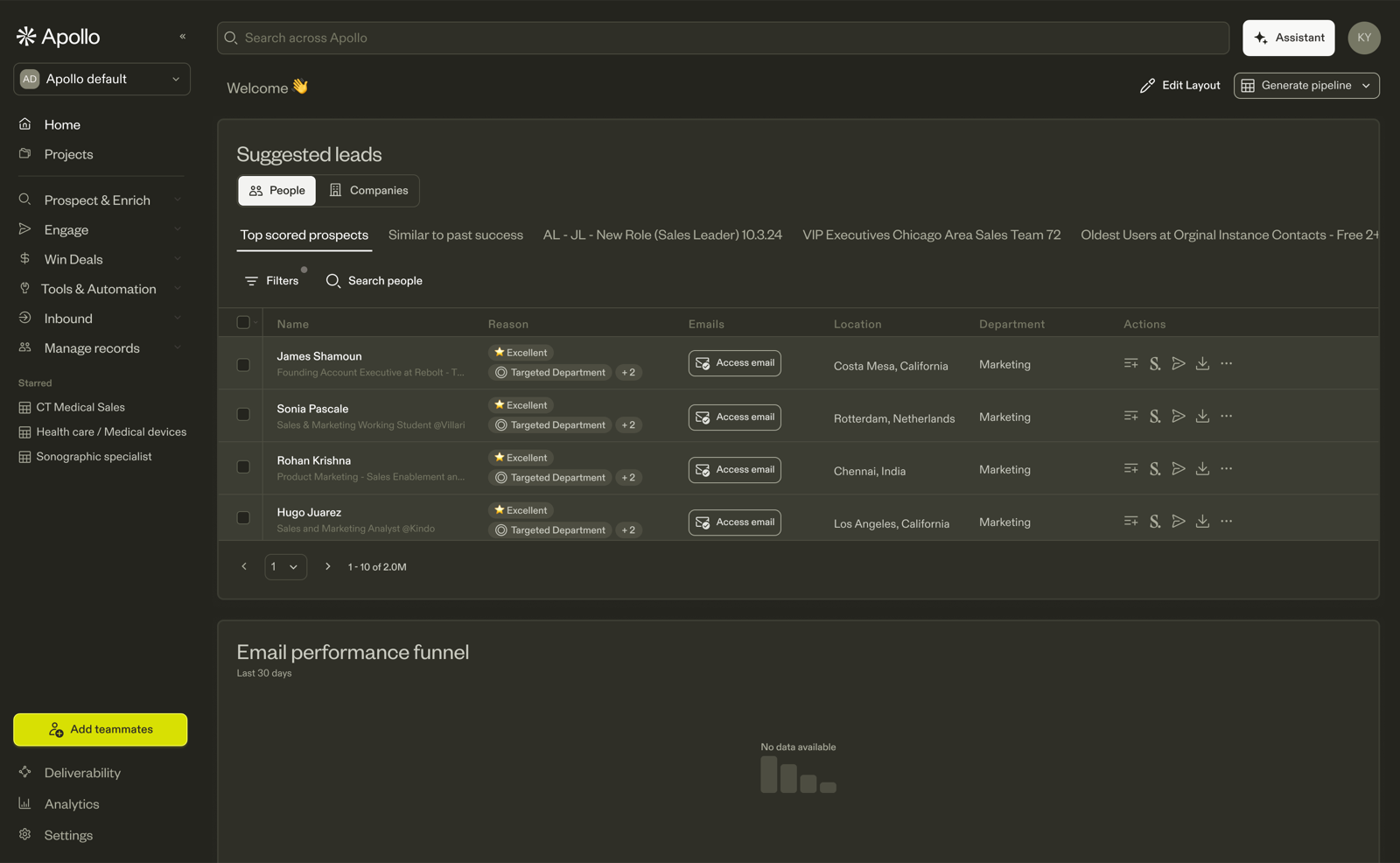
Task: Open the Apollo default workspace dropdown
Action: 101,79
